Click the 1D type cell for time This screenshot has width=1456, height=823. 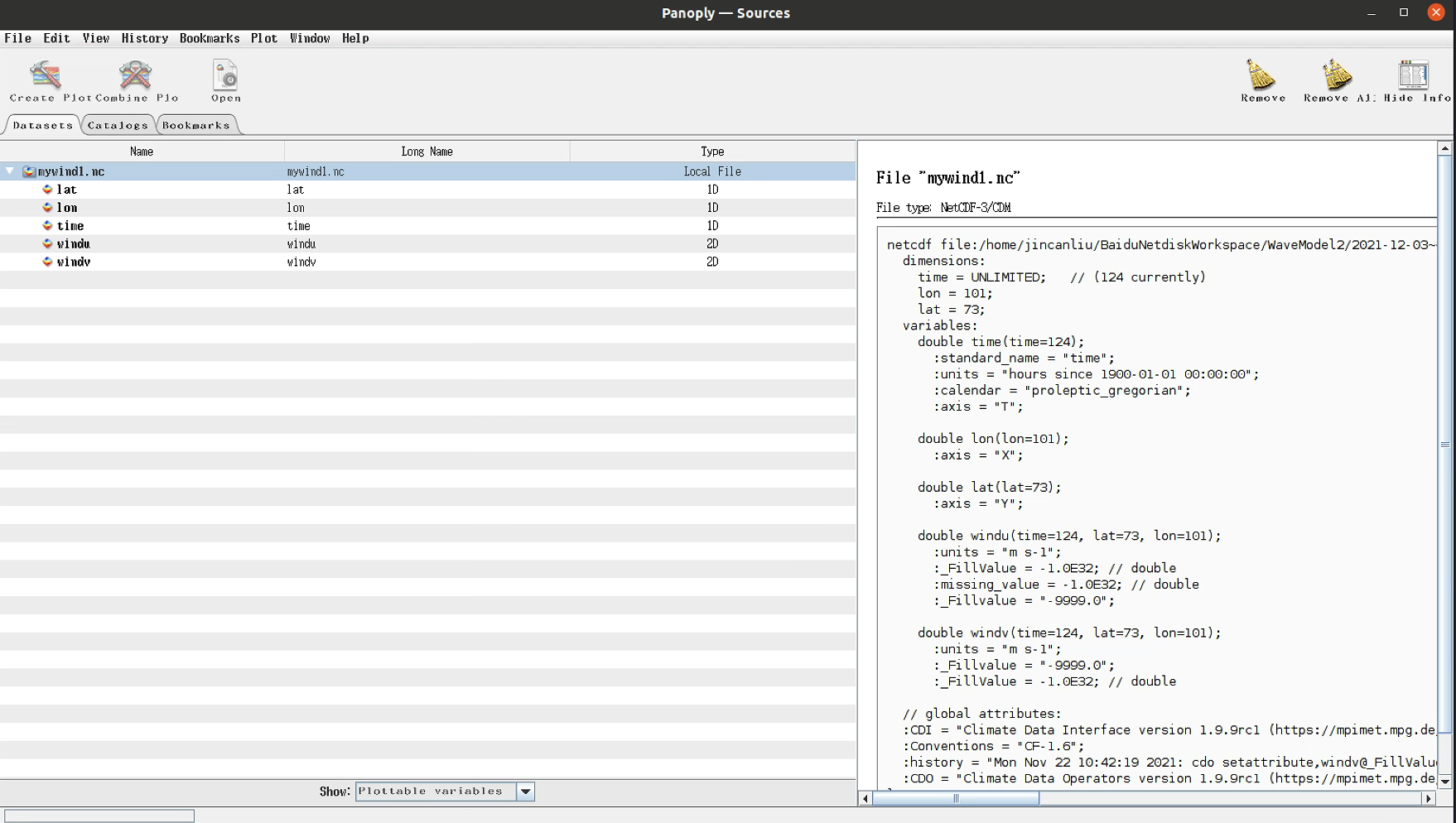712,225
